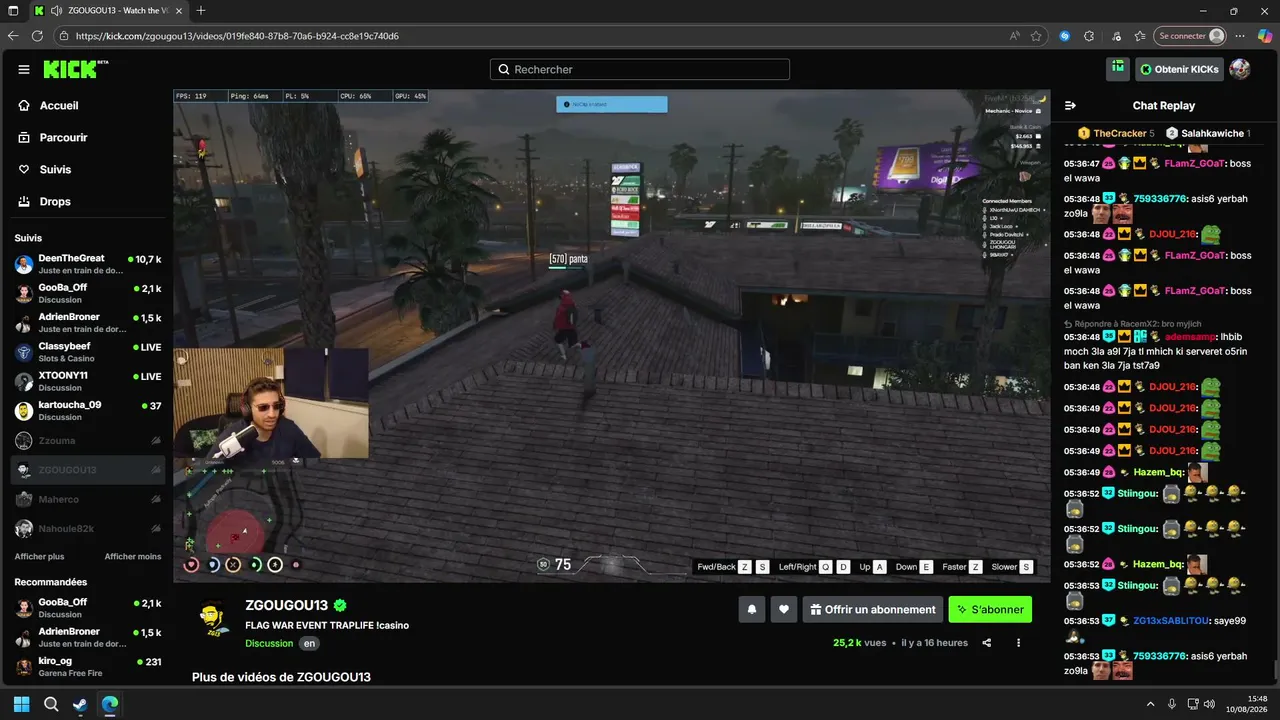Image resolution: width=1280 pixels, height=720 pixels.
Task: Click the Se connecter profile button
Action: pos(1190,36)
